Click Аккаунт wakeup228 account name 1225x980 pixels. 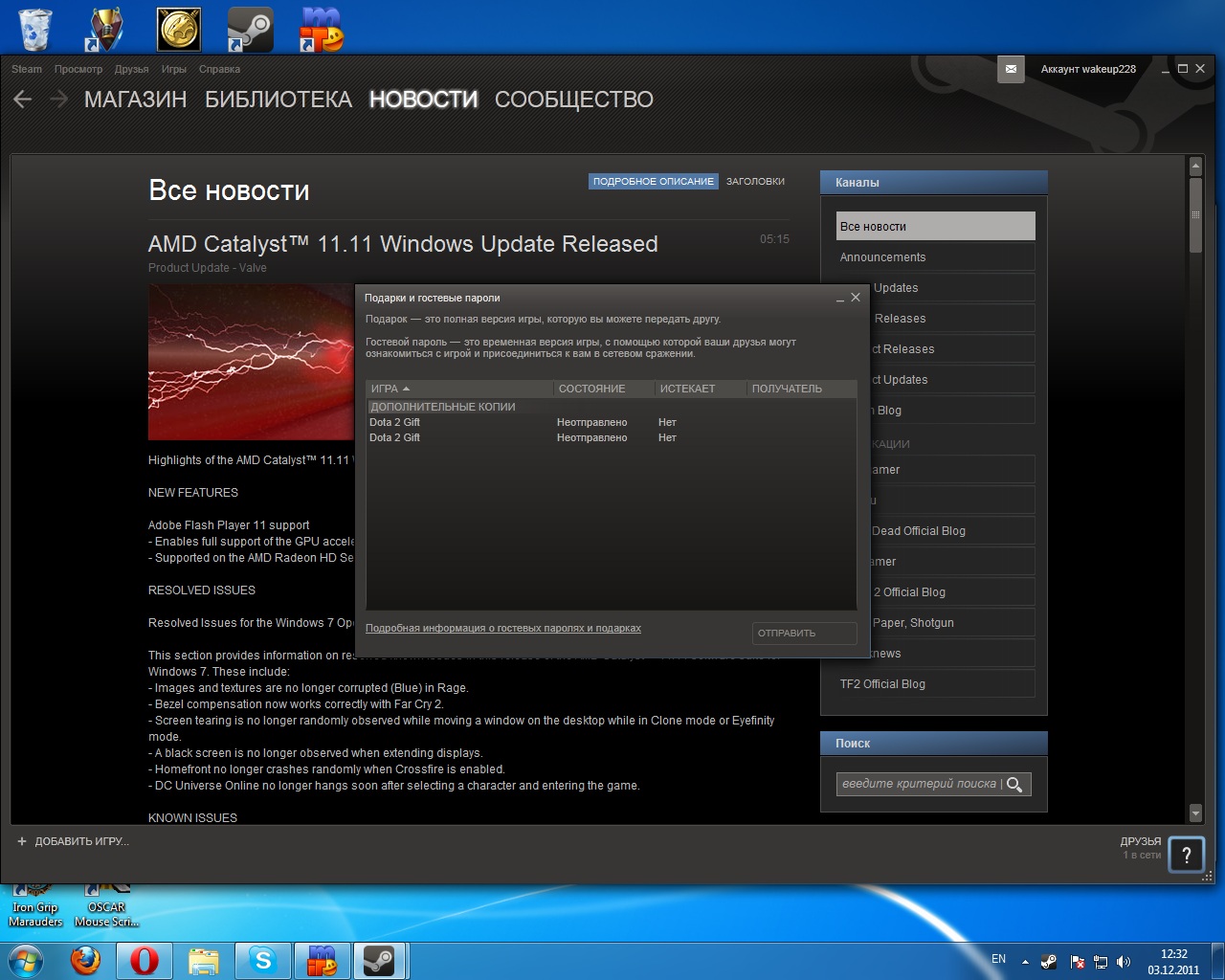(1088, 69)
